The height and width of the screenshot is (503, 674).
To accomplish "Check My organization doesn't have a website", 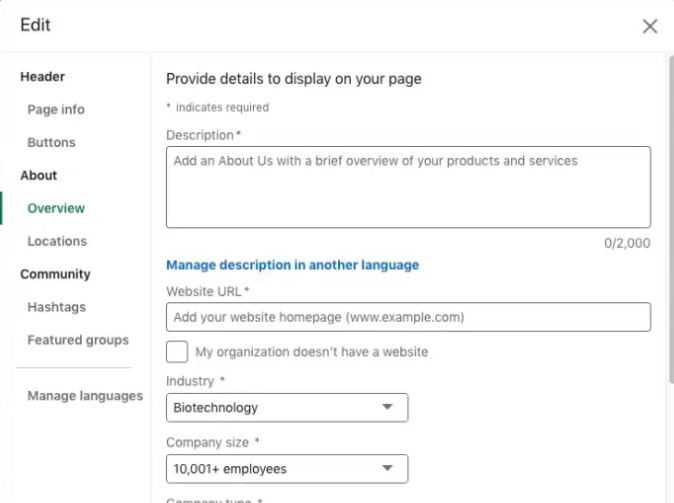I will pyautogui.click(x=177, y=352).
